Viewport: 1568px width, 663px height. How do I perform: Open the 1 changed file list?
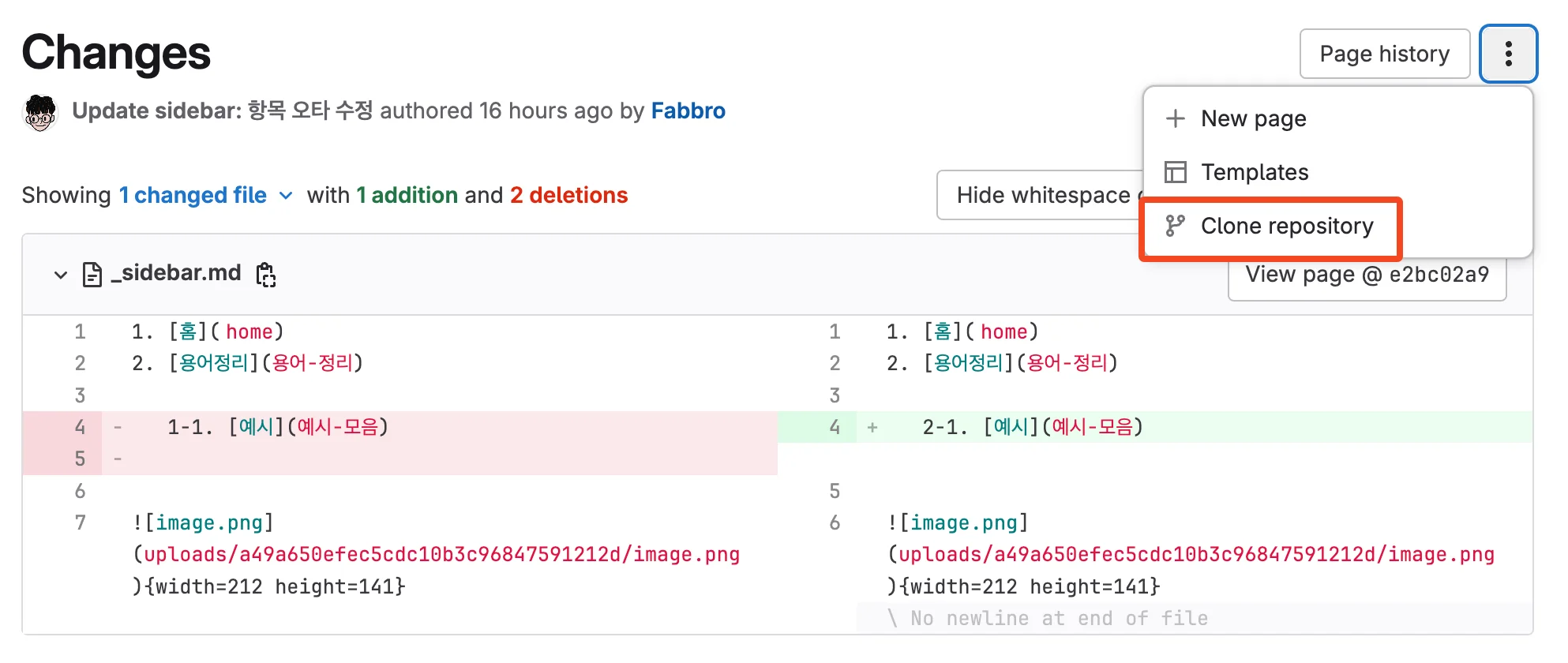[193, 196]
